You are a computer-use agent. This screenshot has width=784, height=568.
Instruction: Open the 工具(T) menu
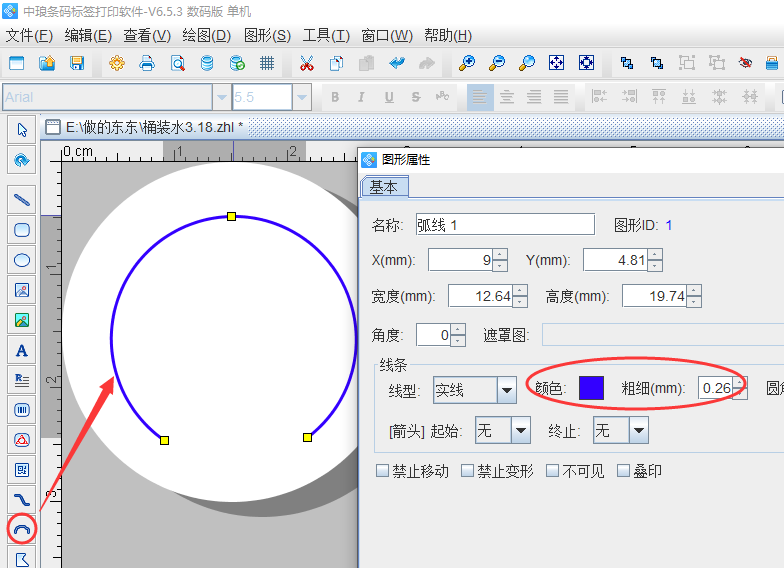point(326,36)
